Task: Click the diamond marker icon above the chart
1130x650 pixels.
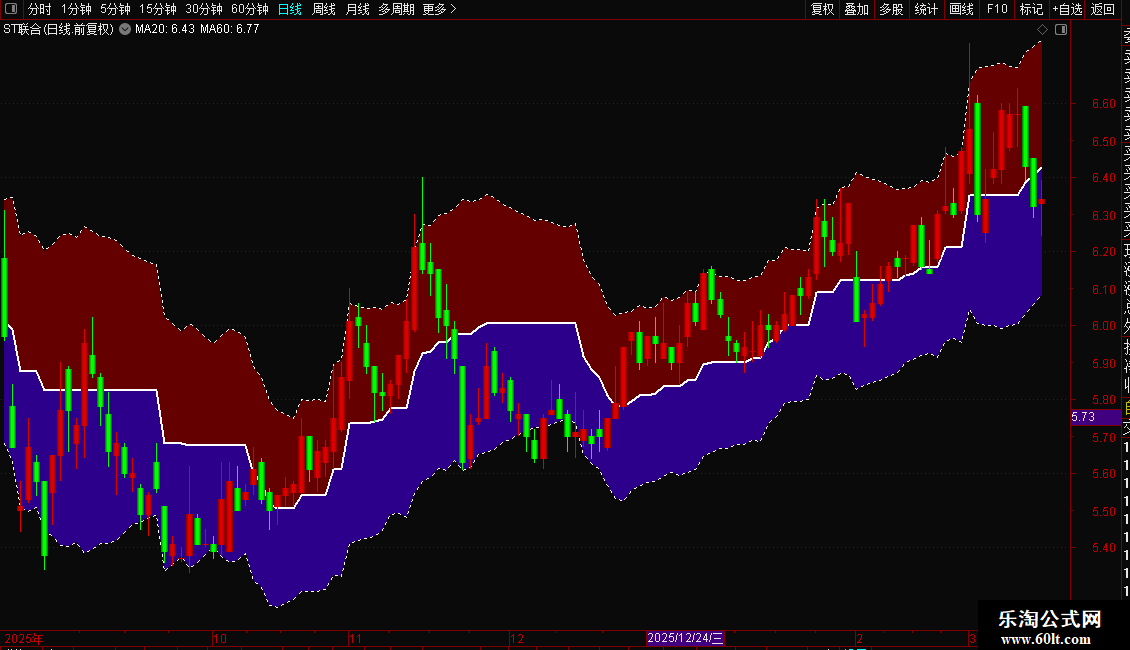Action: pyautogui.click(x=1042, y=30)
